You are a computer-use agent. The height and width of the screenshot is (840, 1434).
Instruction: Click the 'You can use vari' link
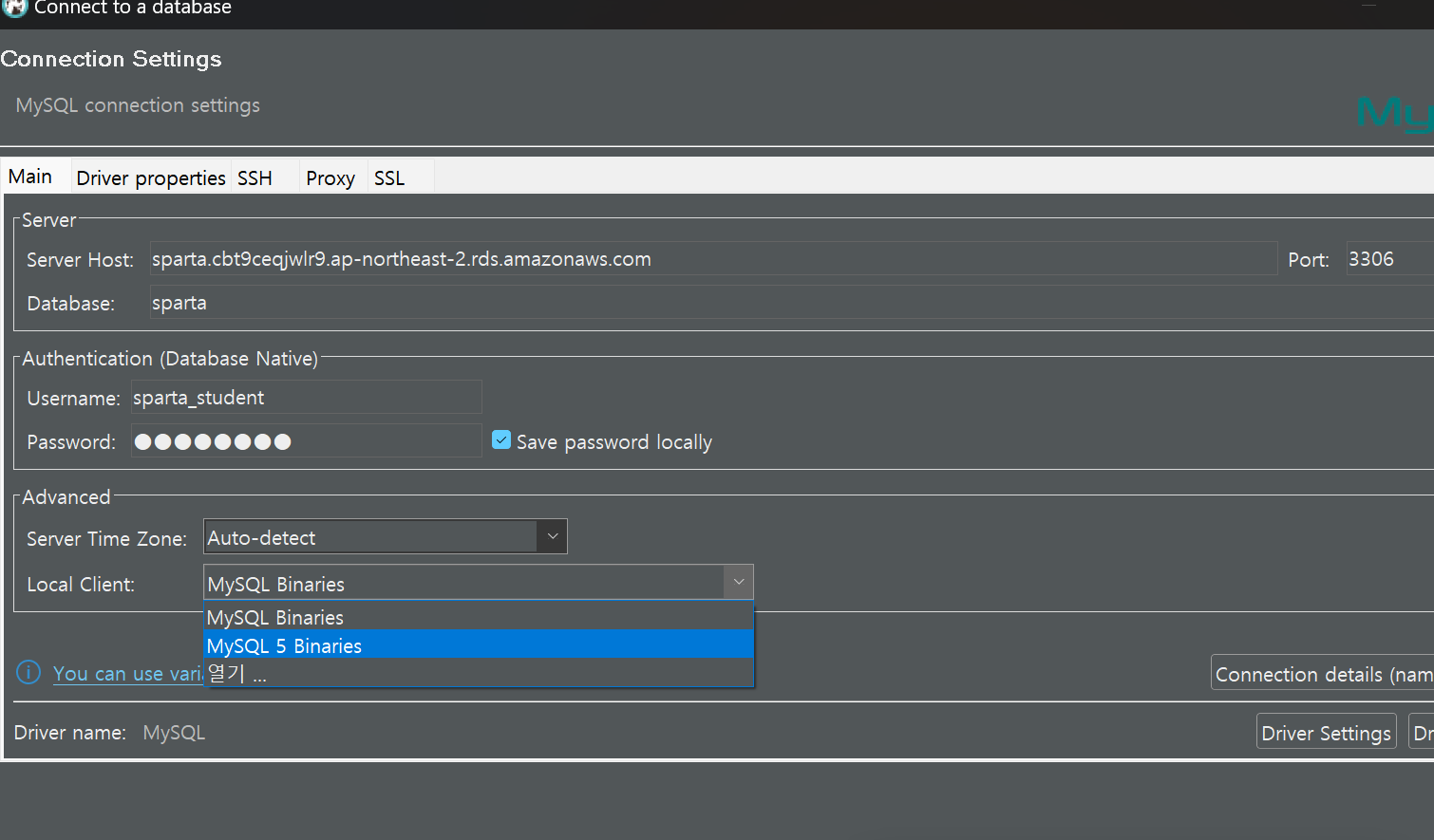click(127, 674)
